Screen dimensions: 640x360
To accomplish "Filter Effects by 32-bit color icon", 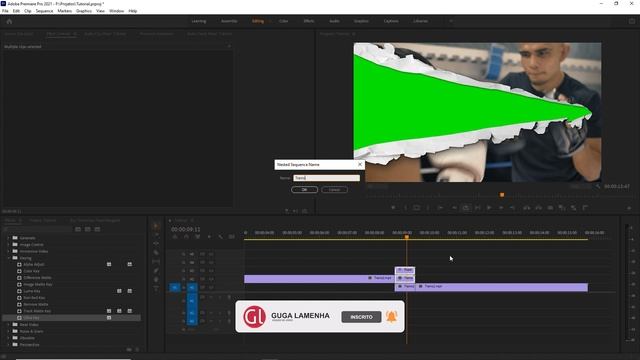I will (x=88, y=229).
